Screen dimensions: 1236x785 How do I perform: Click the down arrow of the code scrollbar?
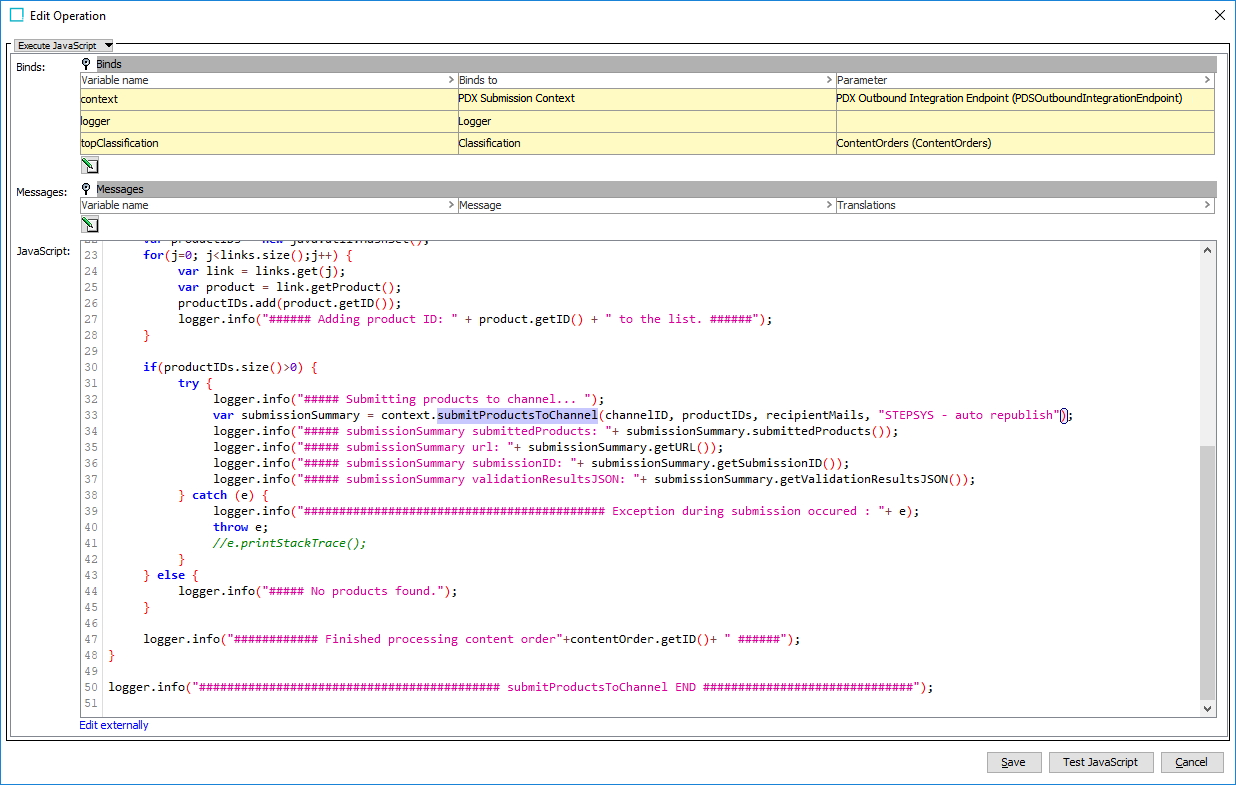click(1208, 708)
